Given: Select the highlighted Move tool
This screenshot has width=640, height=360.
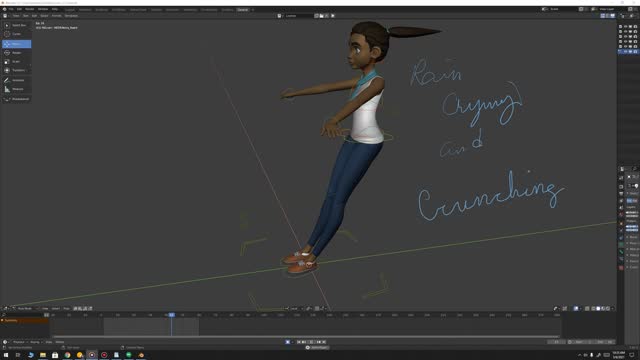Looking at the screenshot, I should [16, 44].
